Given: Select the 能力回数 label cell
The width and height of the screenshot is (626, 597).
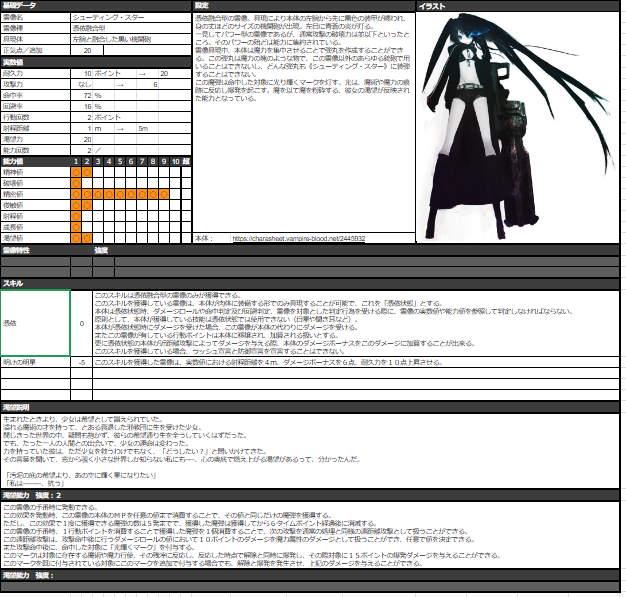Looking at the screenshot, I should (x=36, y=150).
